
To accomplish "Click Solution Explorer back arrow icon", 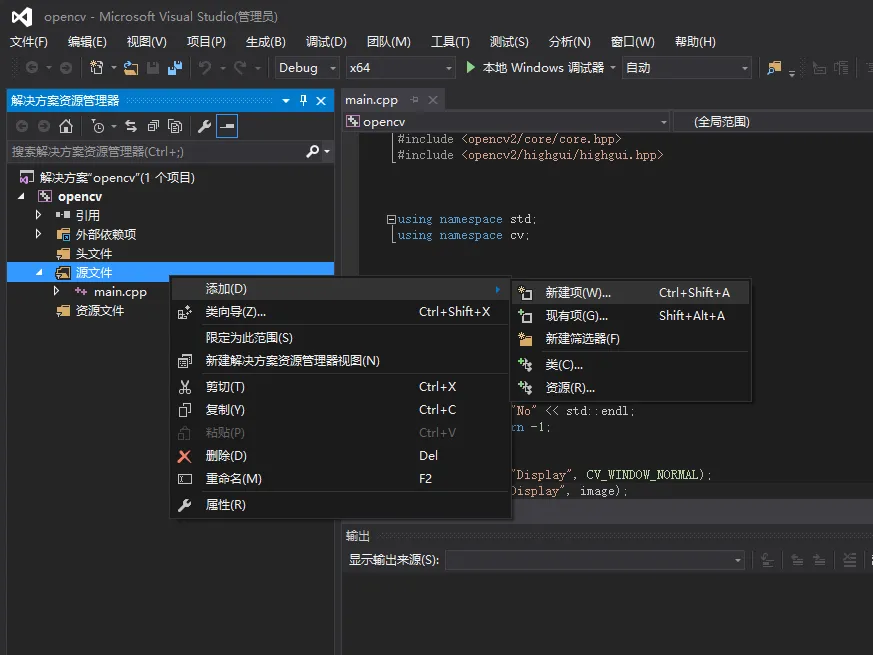I will pyautogui.click(x=22, y=126).
